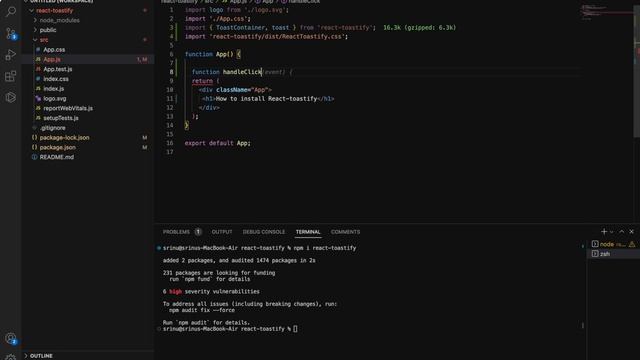
Task: Select the node terminal instance
Action: pyautogui.click(x=613, y=244)
